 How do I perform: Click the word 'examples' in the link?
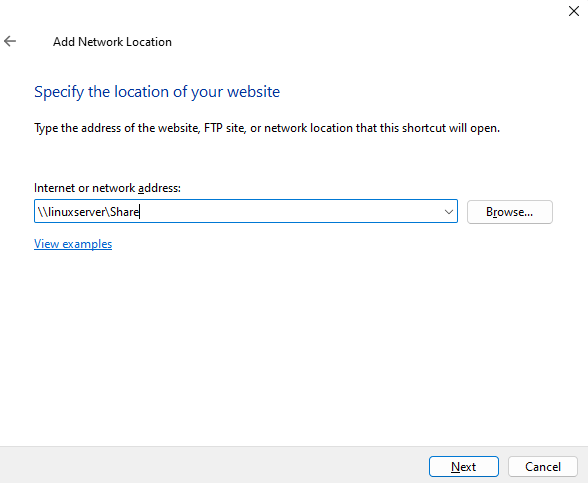87,244
